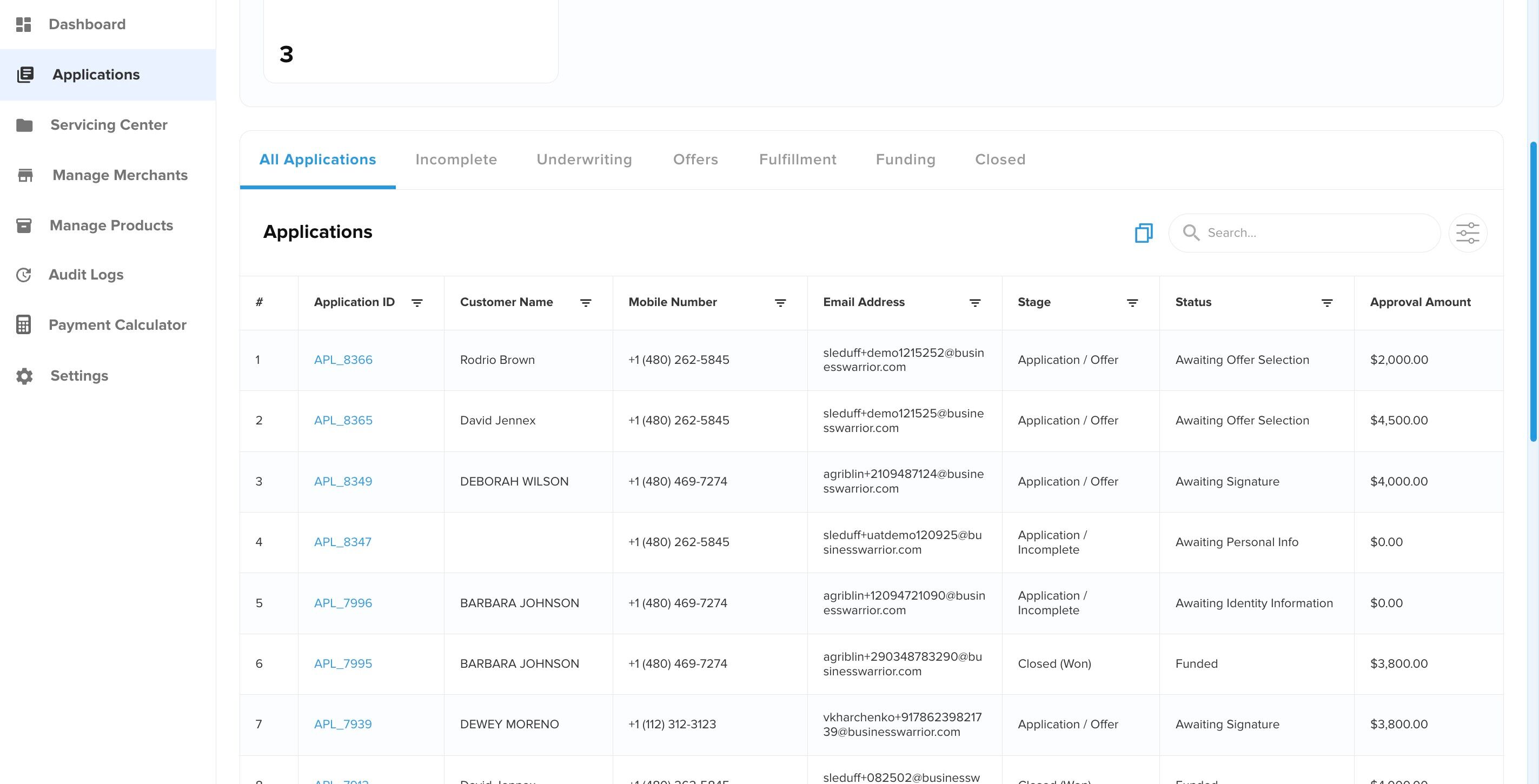This screenshot has height=784, width=1539.
Task: Open application APL_7996
Action: pyautogui.click(x=343, y=603)
